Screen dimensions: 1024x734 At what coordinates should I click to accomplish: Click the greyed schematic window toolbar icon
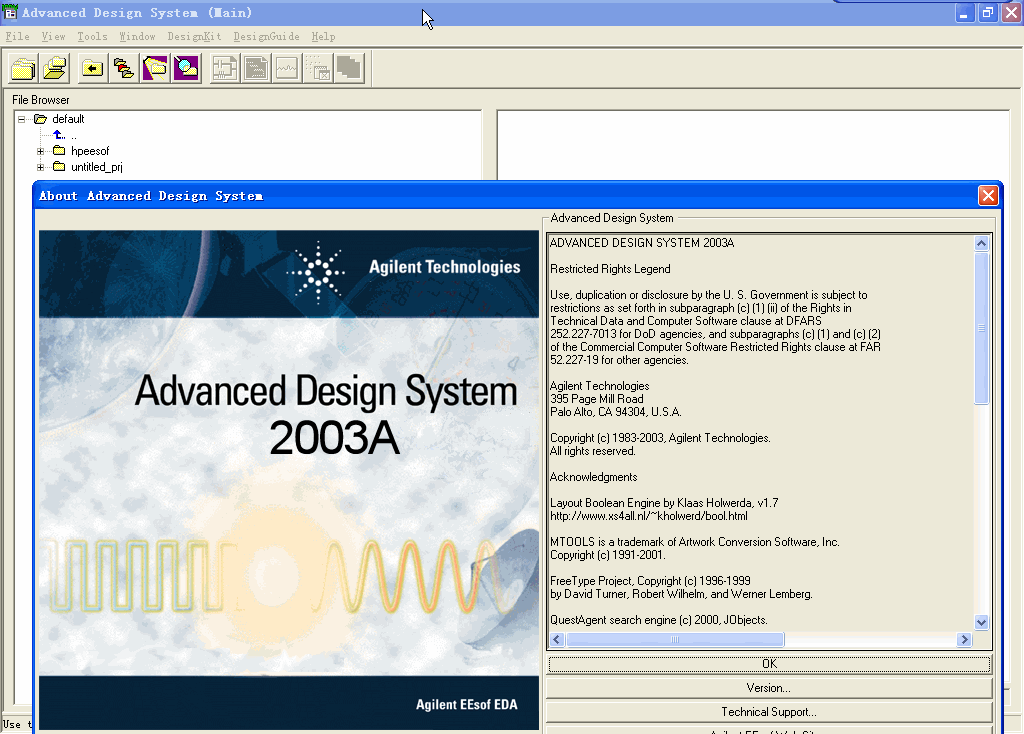225,68
